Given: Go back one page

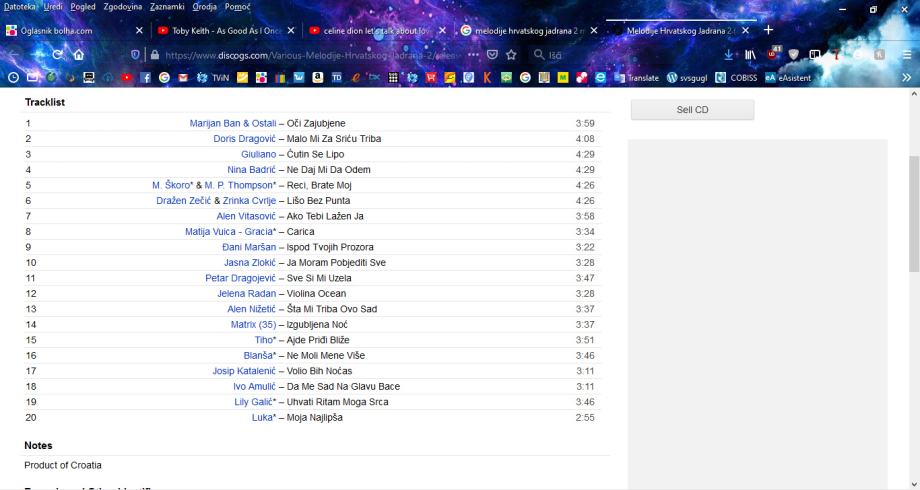Looking at the screenshot, I should click(x=13, y=55).
